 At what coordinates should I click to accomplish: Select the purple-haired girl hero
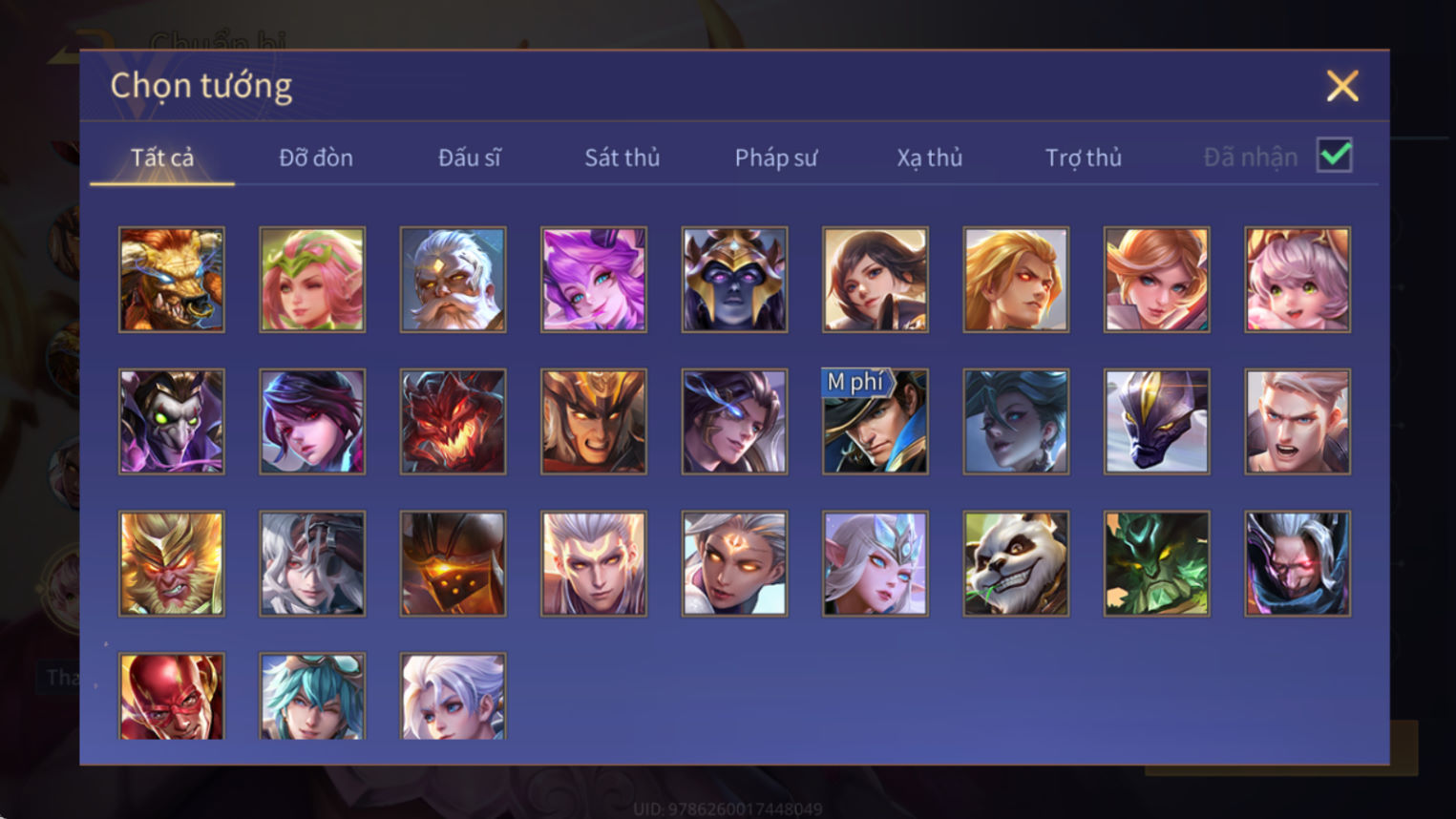coord(594,280)
